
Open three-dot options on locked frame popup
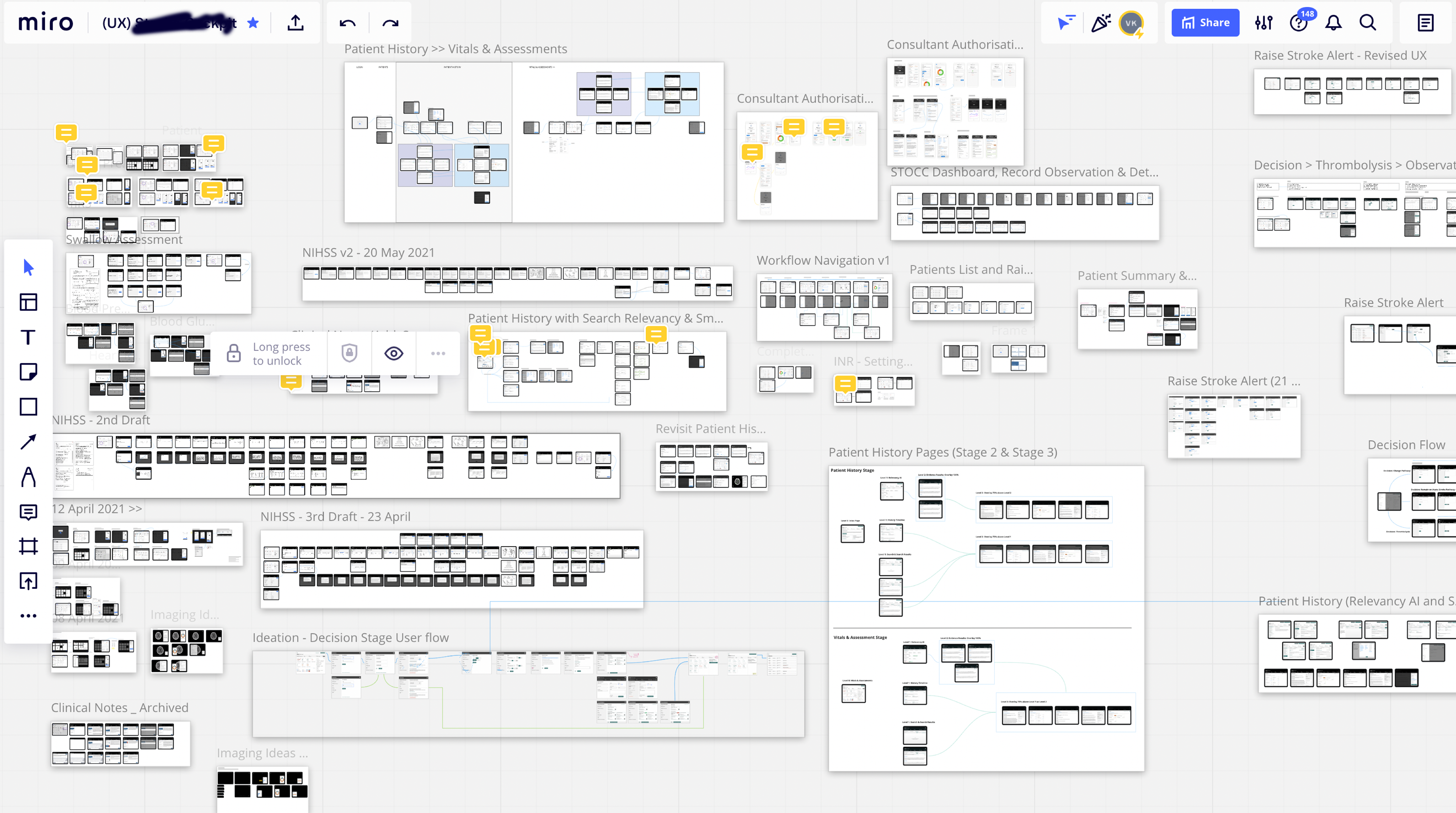click(x=438, y=353)
